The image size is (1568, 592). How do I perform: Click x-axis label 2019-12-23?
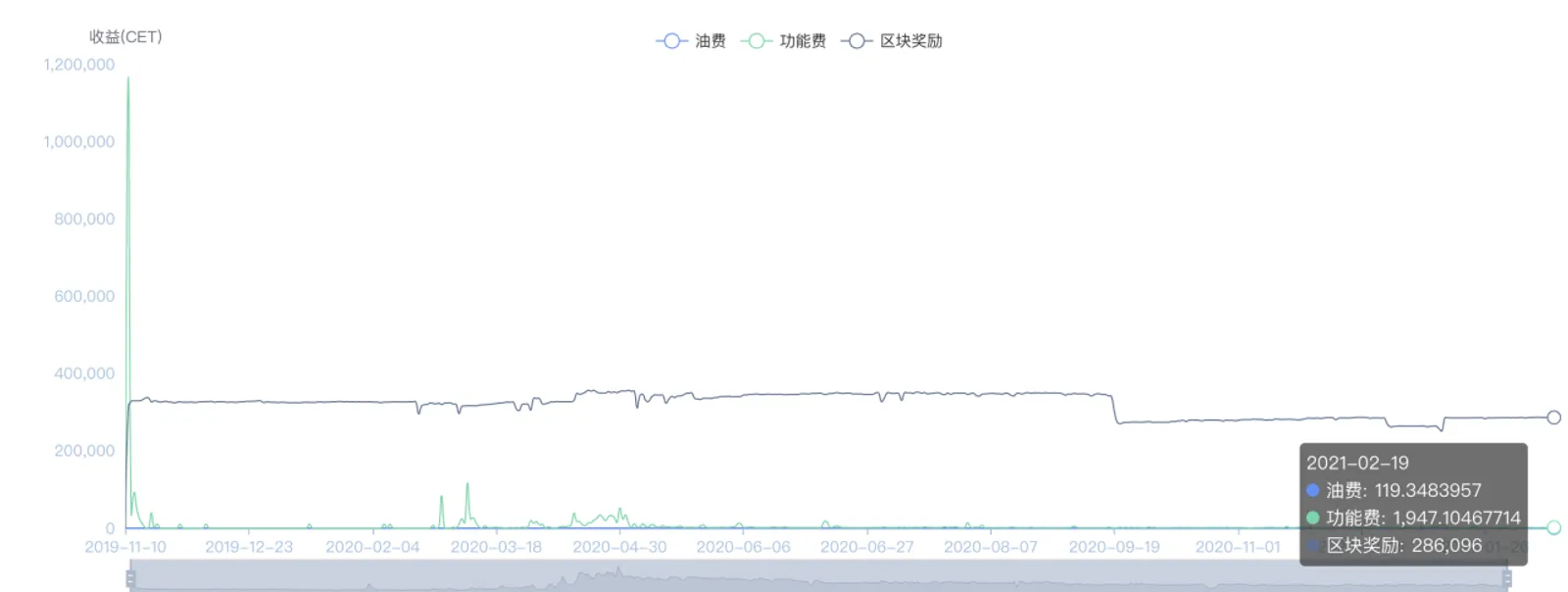pos(249,547)
